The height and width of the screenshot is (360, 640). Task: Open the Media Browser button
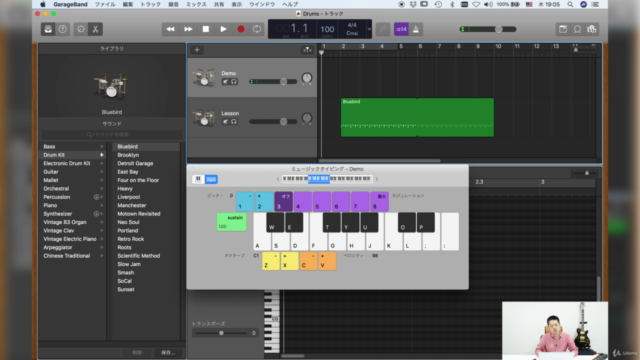point(592,29)
